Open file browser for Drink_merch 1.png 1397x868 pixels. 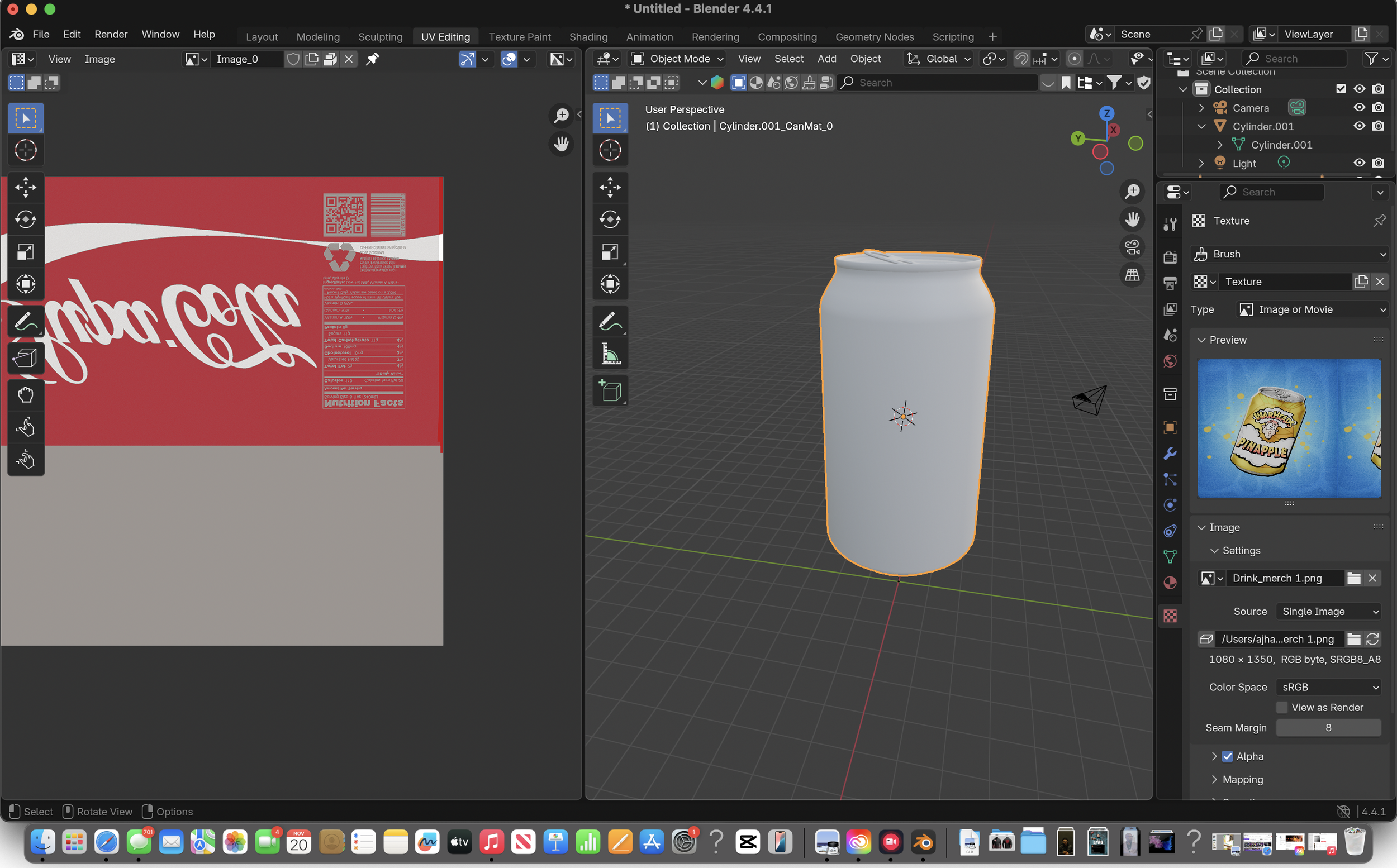pos(1353,578)
